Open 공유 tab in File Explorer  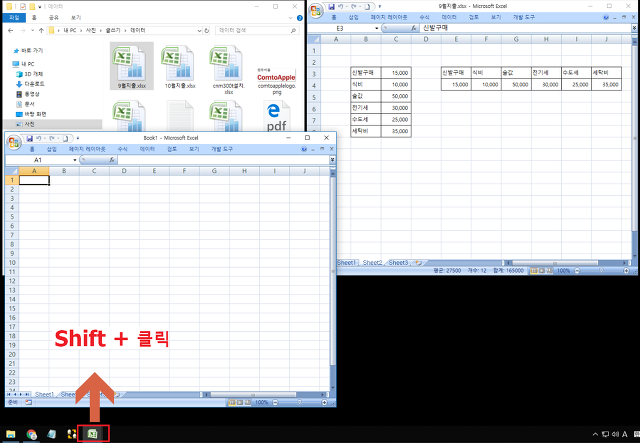coord(53,18)
